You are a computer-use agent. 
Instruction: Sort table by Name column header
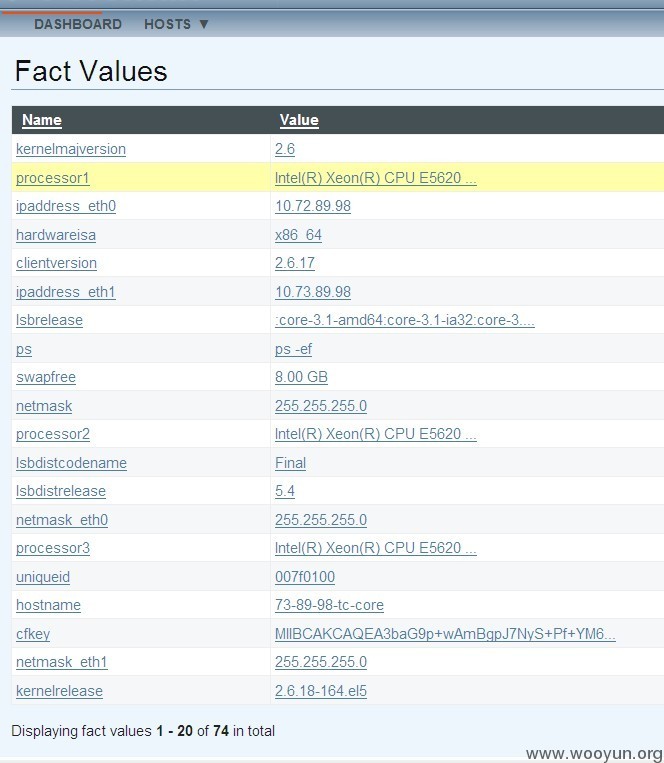(42, 120)
